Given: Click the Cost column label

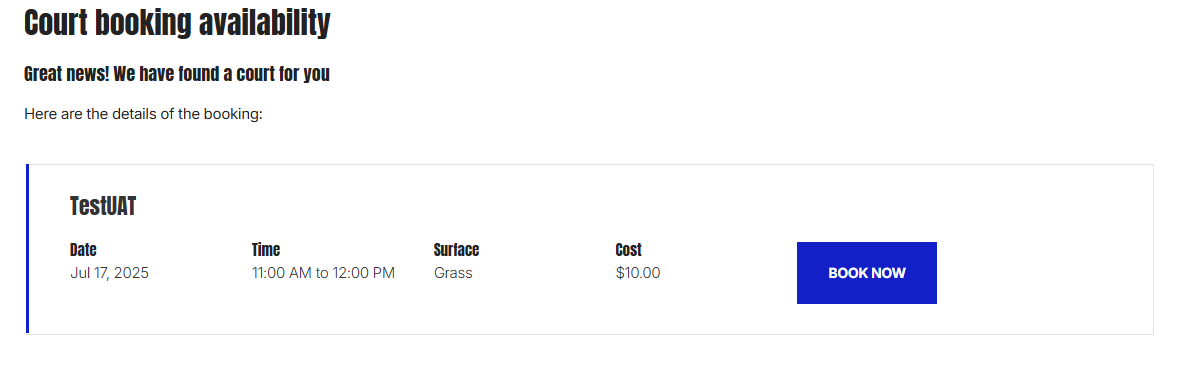Looking at the screenshot, I should point(629,250).
